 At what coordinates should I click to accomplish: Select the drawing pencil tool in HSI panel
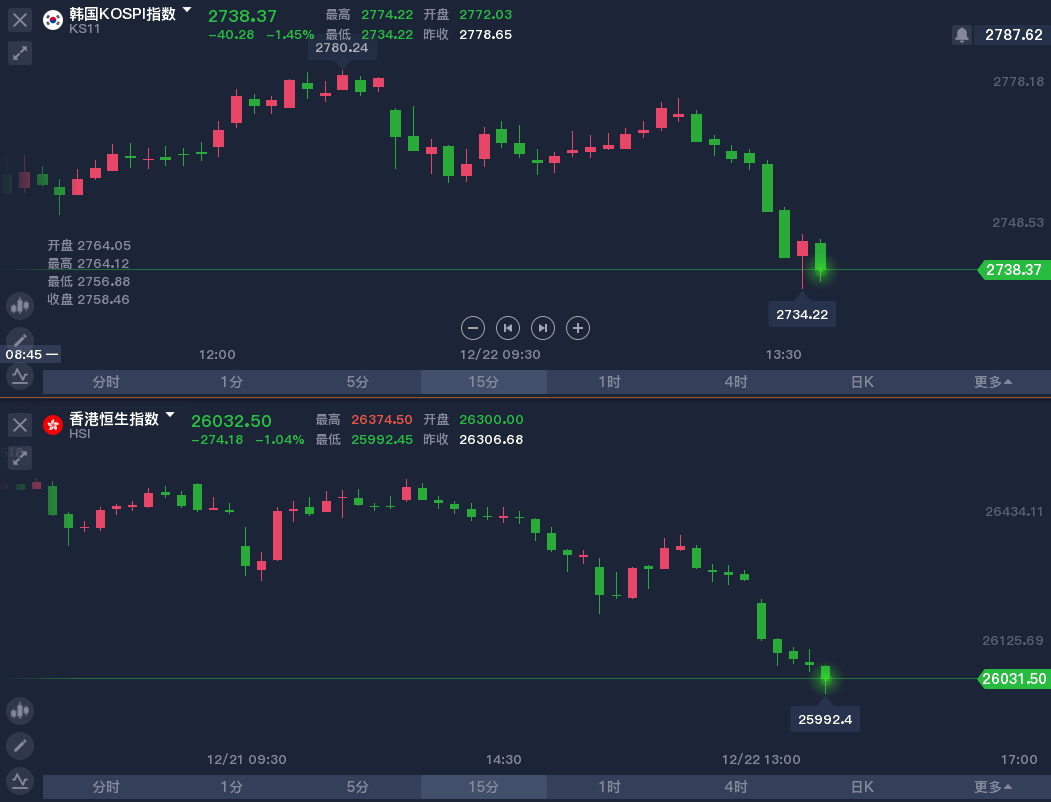tap(20, 746)
